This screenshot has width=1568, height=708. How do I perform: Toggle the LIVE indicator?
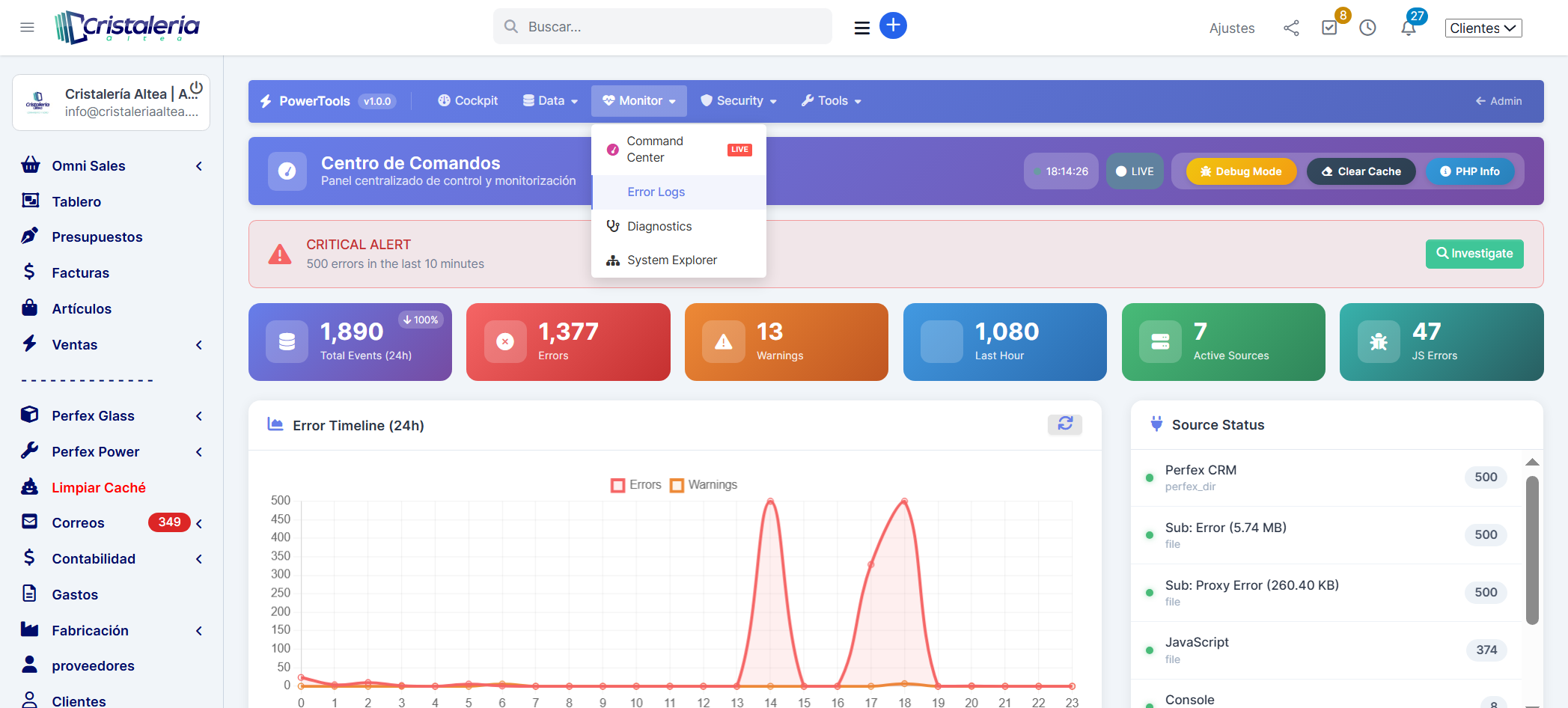pos(1135,171)
